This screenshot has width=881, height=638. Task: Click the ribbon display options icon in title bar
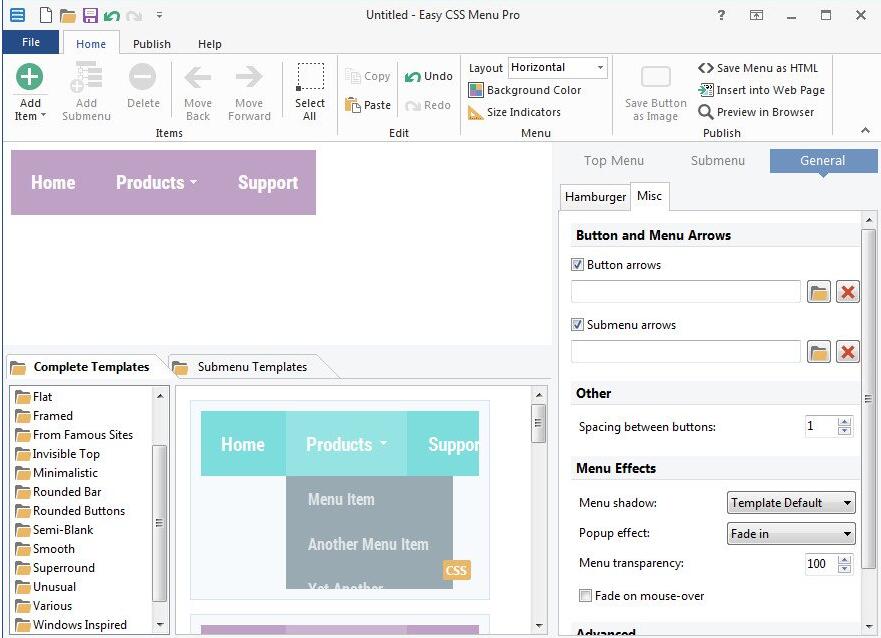(x=757, y=15)
